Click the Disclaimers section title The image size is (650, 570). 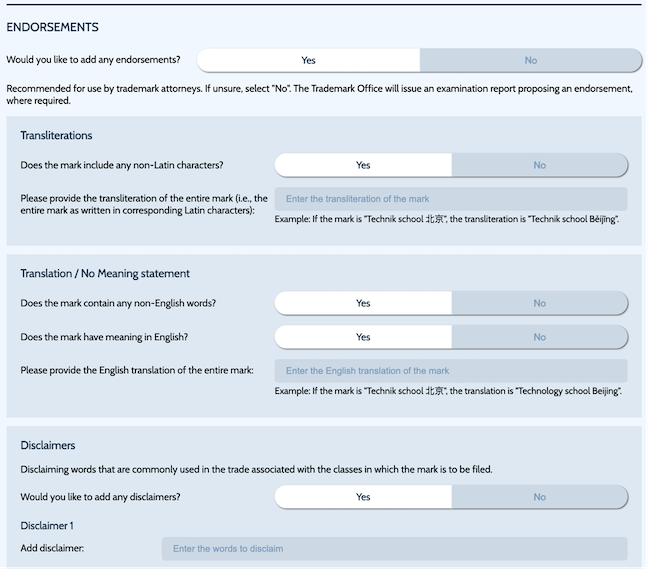[x=48, y=445]
